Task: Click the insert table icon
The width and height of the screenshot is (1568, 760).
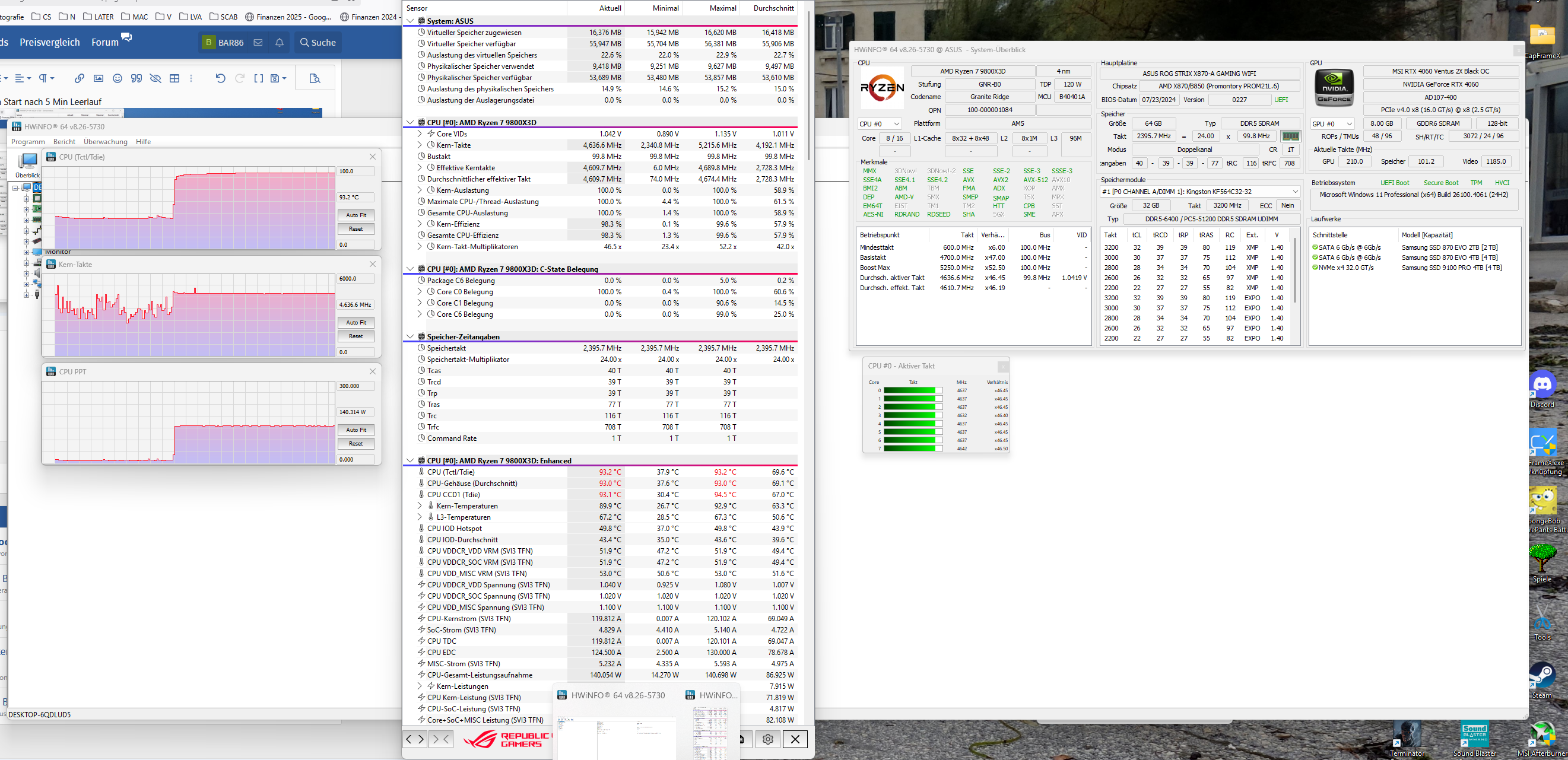Action: (x=174, y=78)
